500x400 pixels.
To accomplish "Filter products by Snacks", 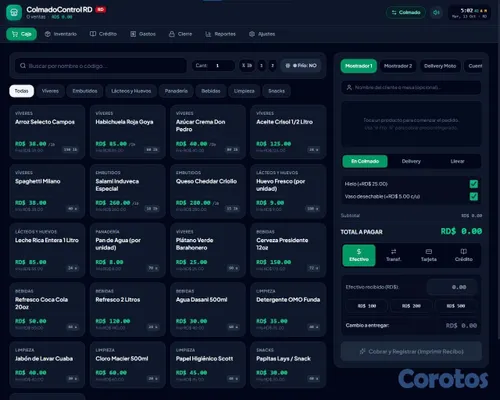I will point(276,91).
